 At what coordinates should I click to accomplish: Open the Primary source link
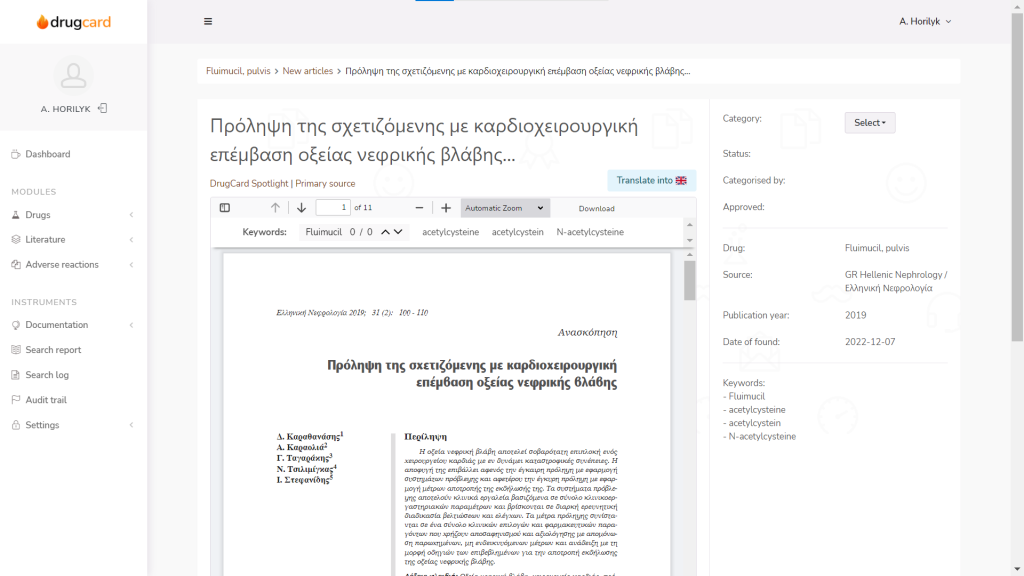tap(325, 184)
